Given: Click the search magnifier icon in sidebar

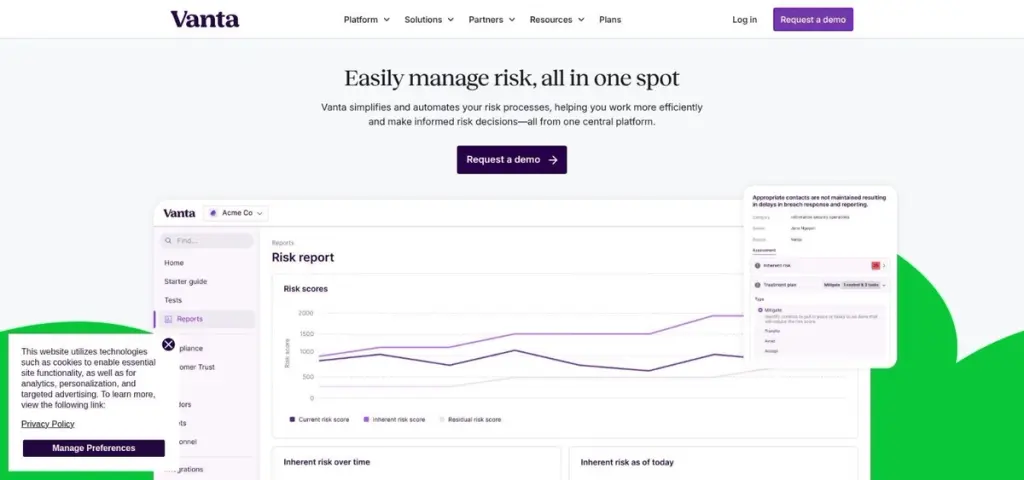Looking at the screenshot, I should tap(168, 241).
